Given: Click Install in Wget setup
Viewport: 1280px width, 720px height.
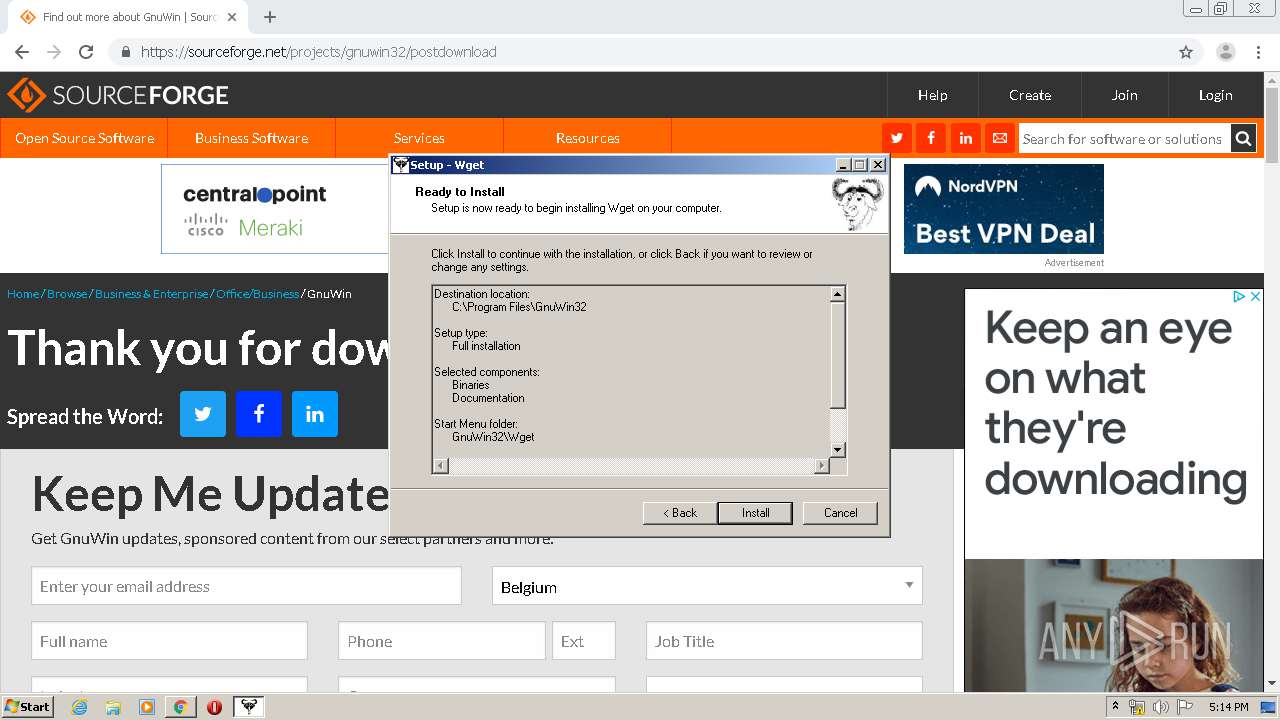Looking at the screenshot, I should pyautogui.click(x=755, y=513).
